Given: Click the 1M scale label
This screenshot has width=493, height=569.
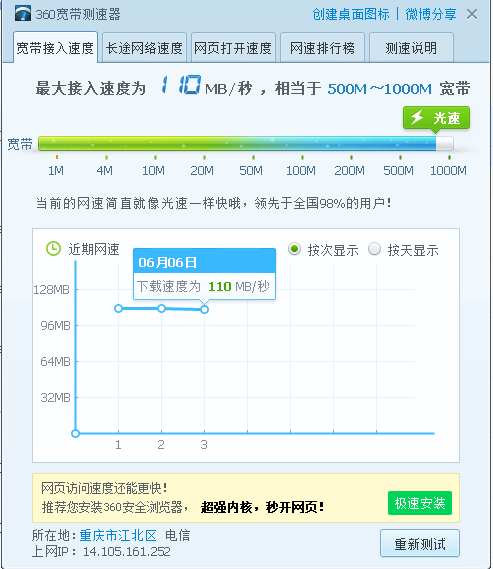Looking at the screenshot, I should tap(56, 171).
